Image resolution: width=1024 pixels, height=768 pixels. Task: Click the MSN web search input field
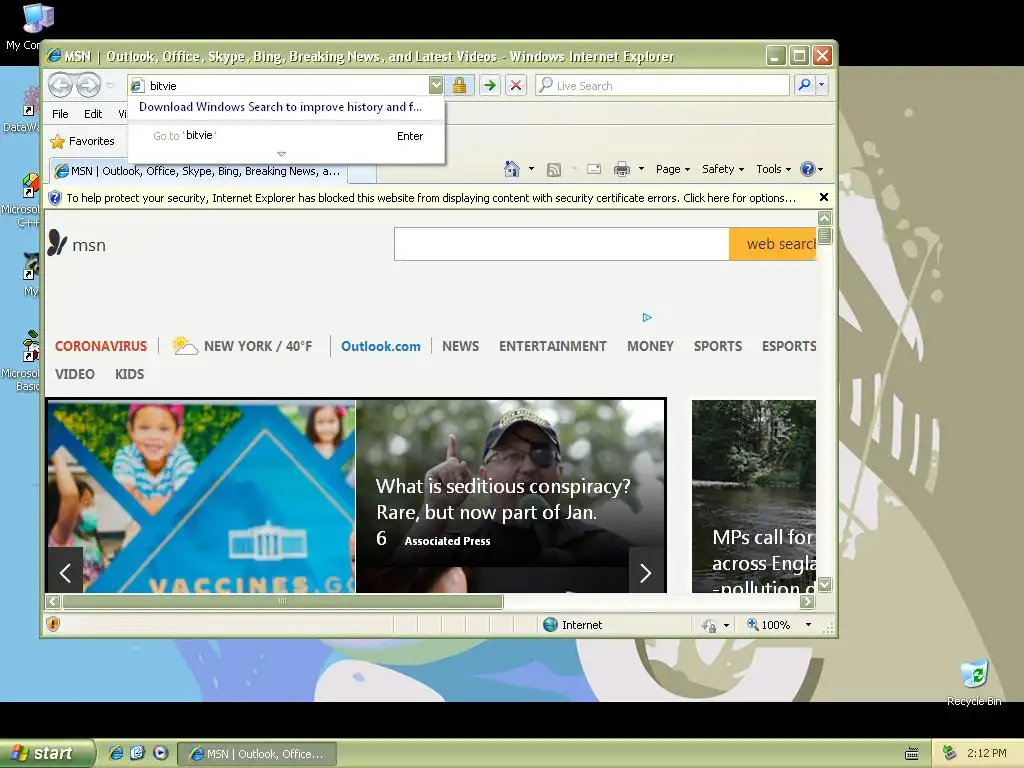(x=562, y=244)
